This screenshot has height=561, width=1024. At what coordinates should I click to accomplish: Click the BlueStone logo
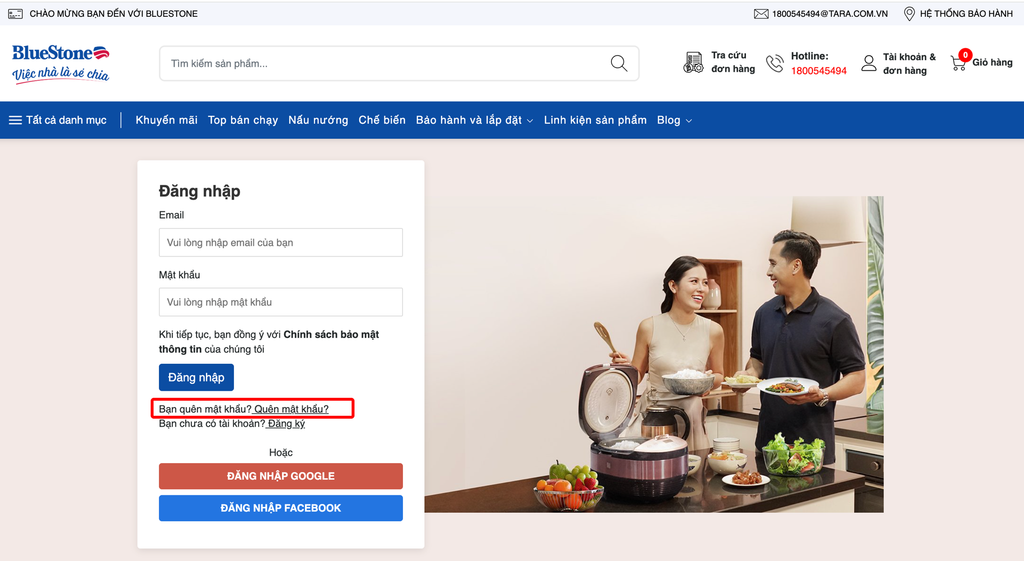tap(60, 62)
